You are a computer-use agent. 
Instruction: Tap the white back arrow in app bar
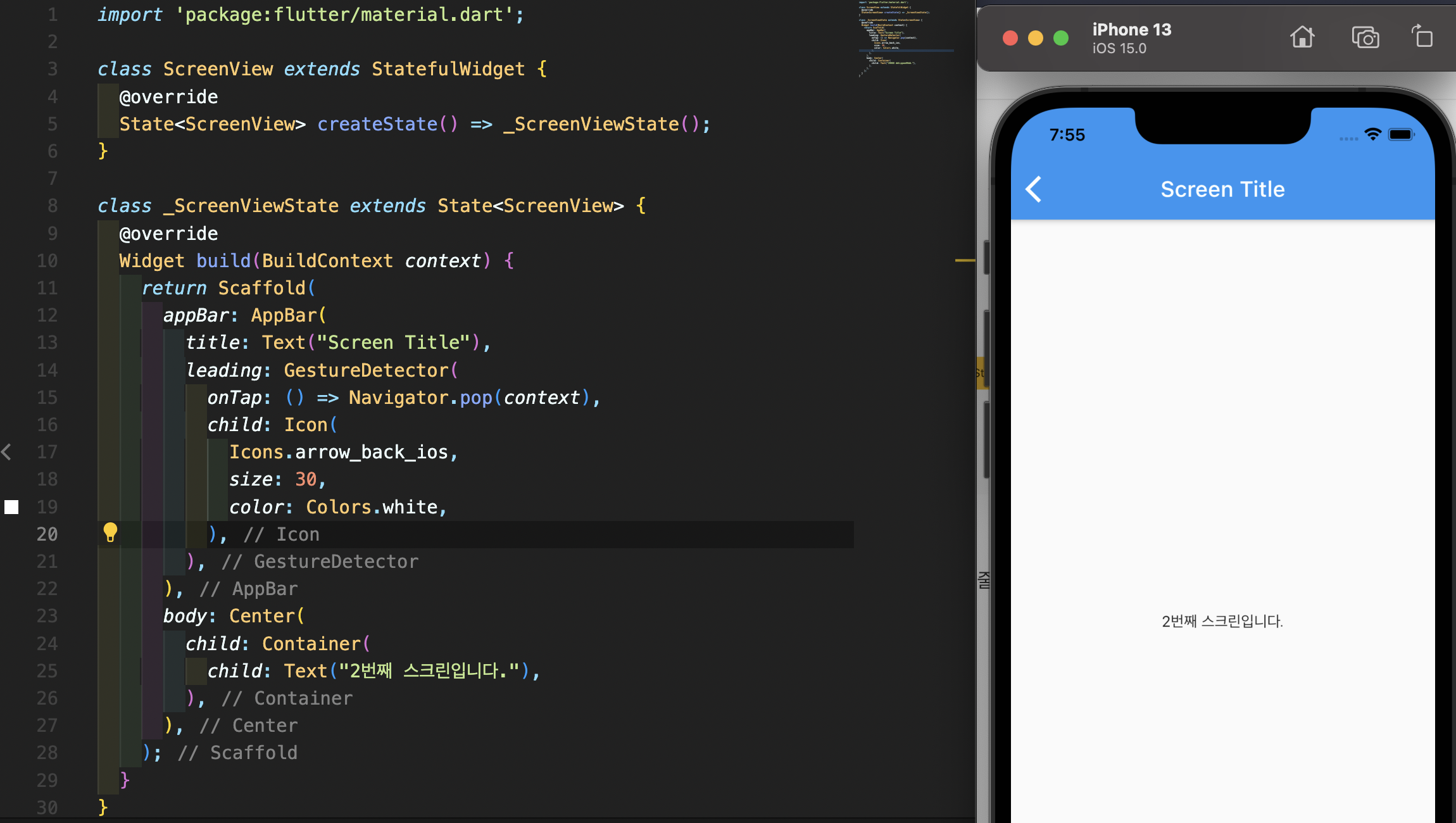tap(1033, 189)
